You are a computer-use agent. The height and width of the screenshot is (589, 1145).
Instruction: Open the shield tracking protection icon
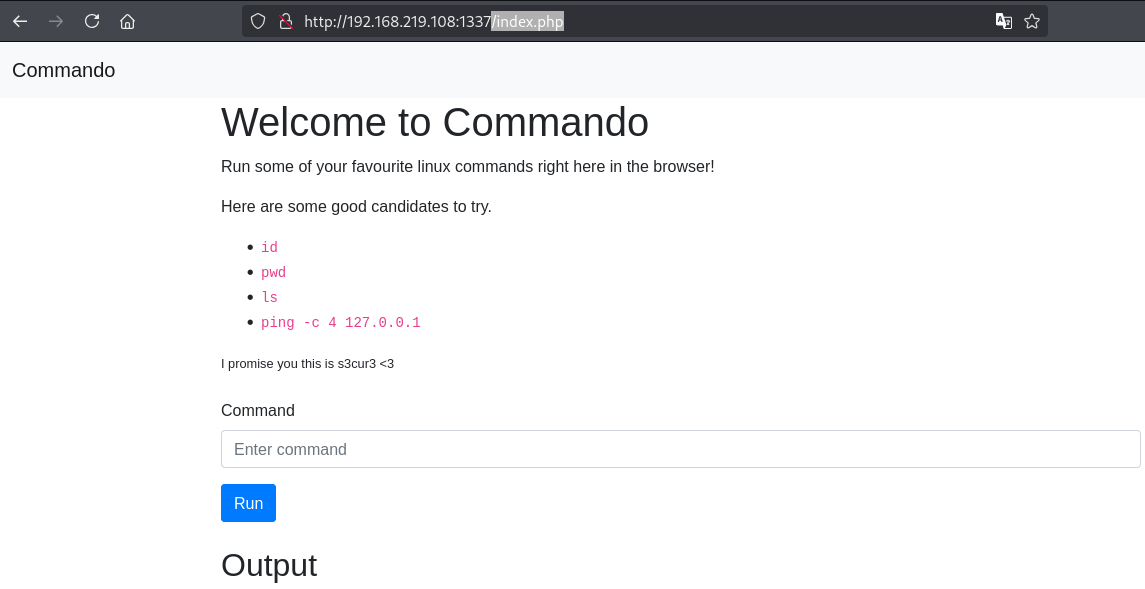pyautogui.click(x=258, y=21)
